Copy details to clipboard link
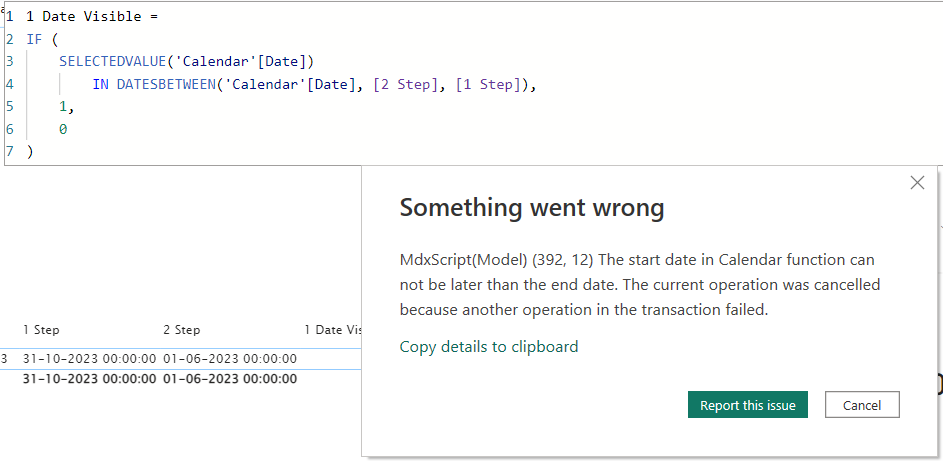The height and width of the screenshot is (461, 943). click(489, 346)
